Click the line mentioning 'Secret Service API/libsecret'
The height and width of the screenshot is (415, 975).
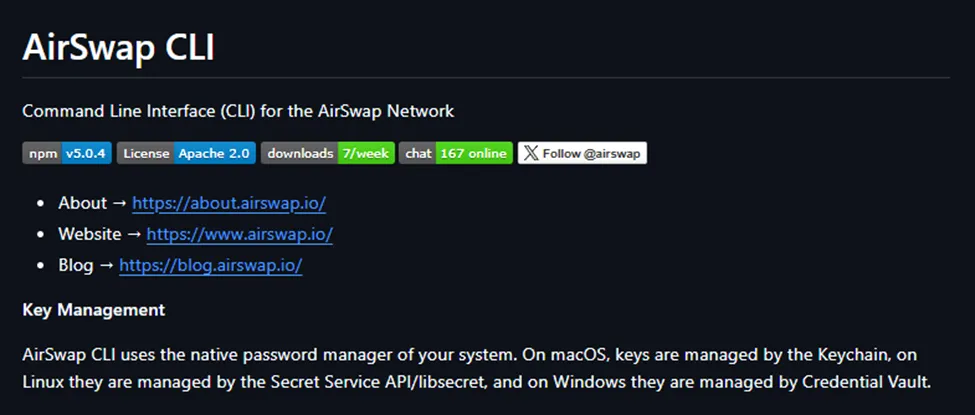tap(476, 381)
